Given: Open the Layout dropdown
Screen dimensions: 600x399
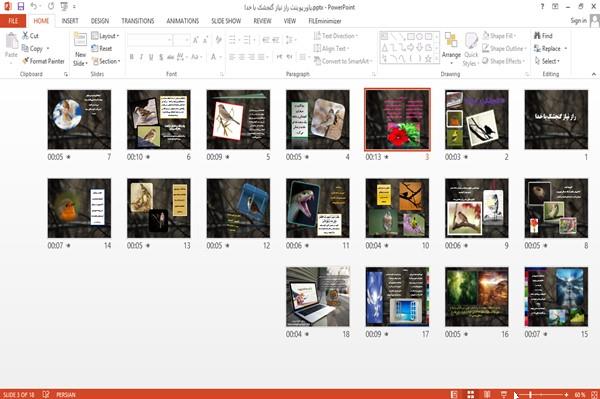Looking at the screenshot, I should (x=105, y=36).
